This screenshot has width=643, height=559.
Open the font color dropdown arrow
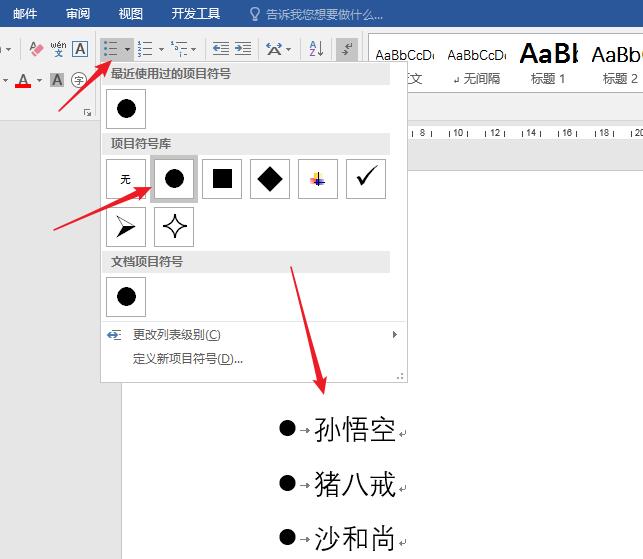(x=39, y=80)
